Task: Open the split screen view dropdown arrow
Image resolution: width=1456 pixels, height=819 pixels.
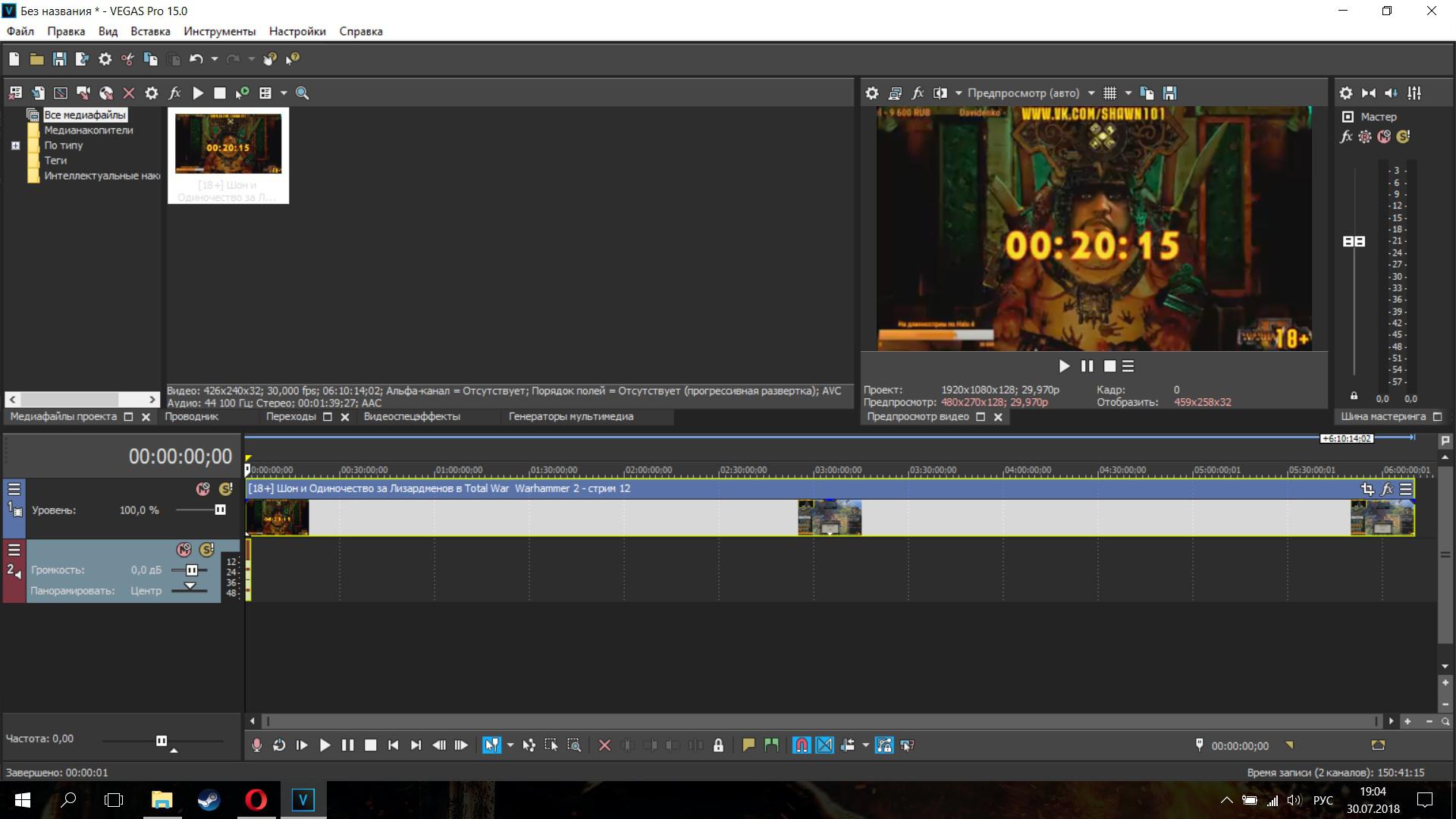Action: (959, 93)
